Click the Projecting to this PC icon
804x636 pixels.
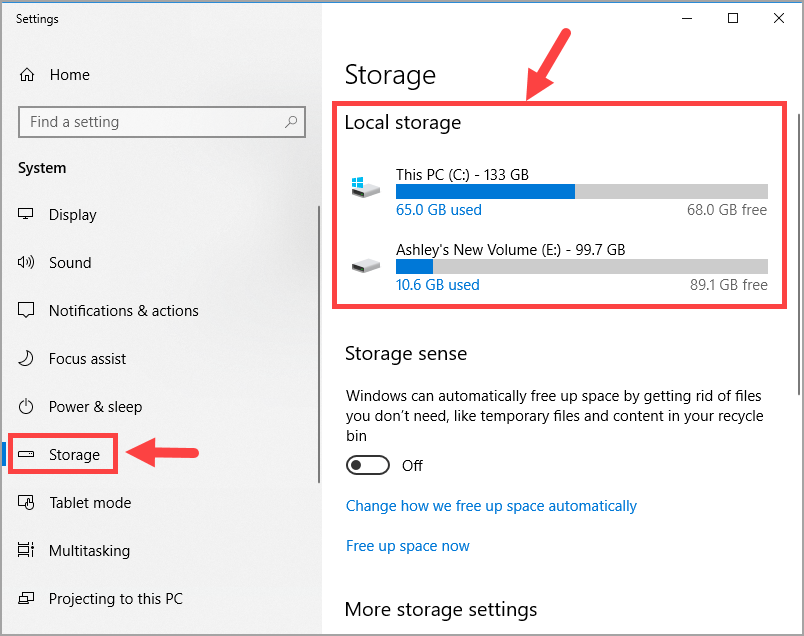(x=27, y=599)
